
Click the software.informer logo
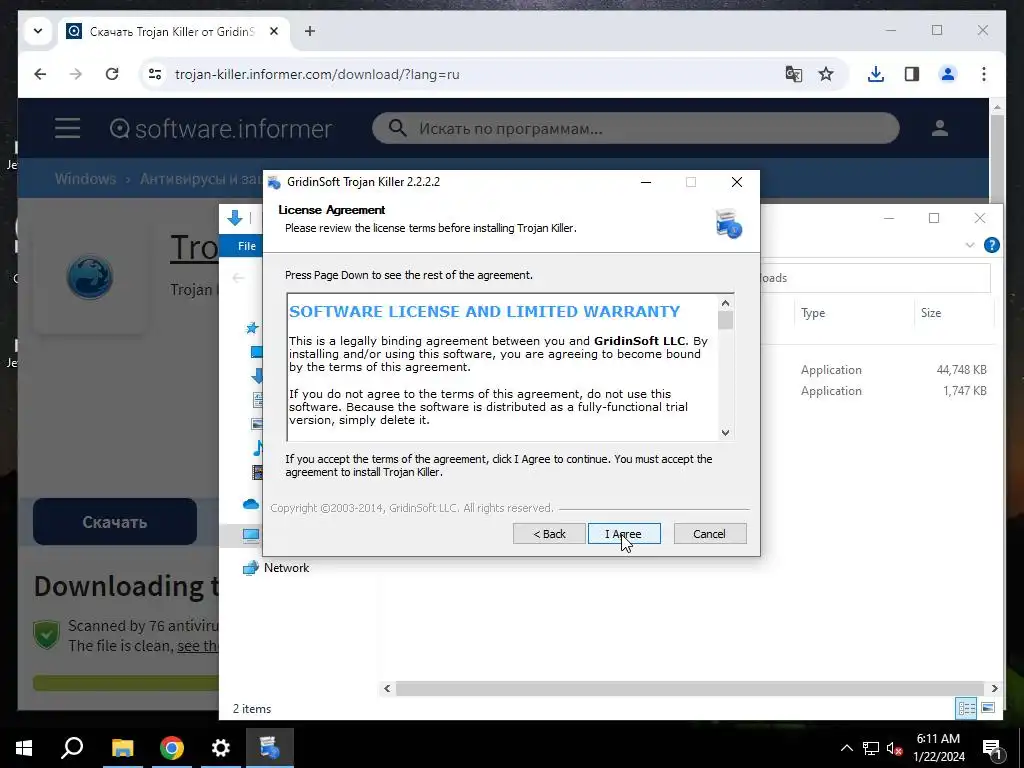pos(221,129)
